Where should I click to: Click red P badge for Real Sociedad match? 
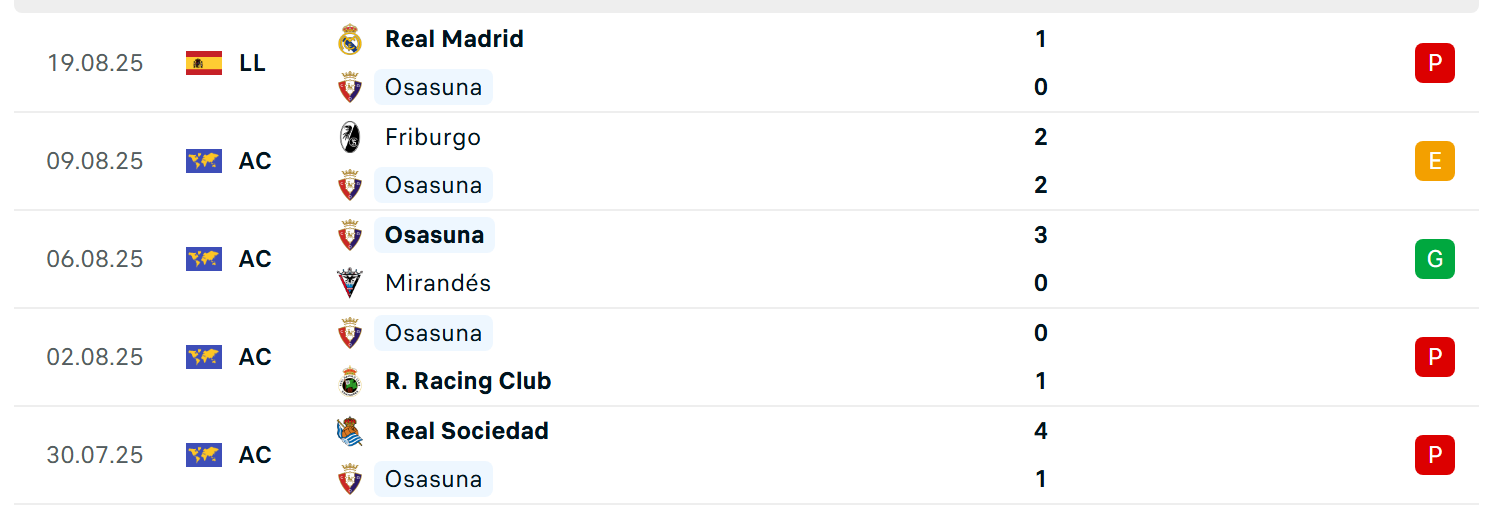1434,455
